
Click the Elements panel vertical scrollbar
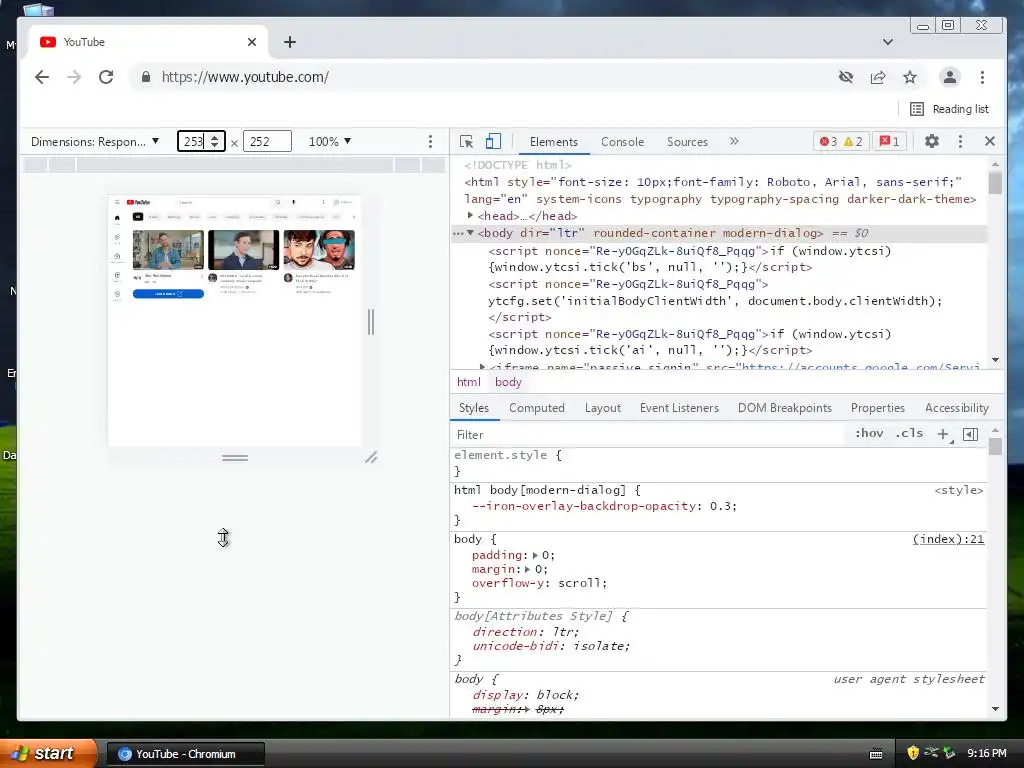coord(995,183)
